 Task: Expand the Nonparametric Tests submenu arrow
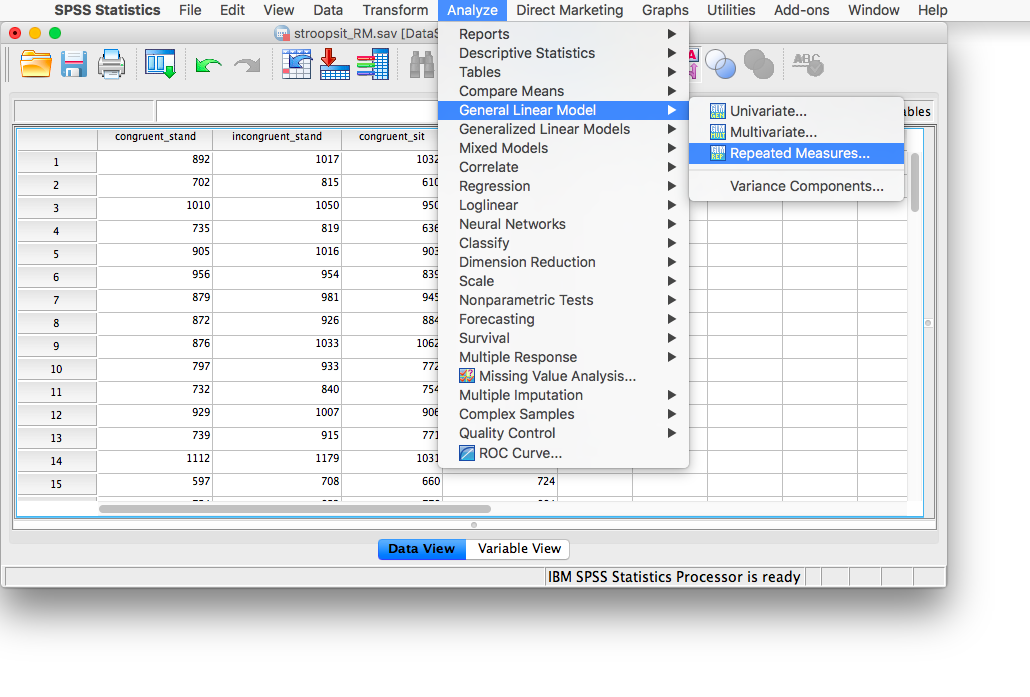click(671, 300)
